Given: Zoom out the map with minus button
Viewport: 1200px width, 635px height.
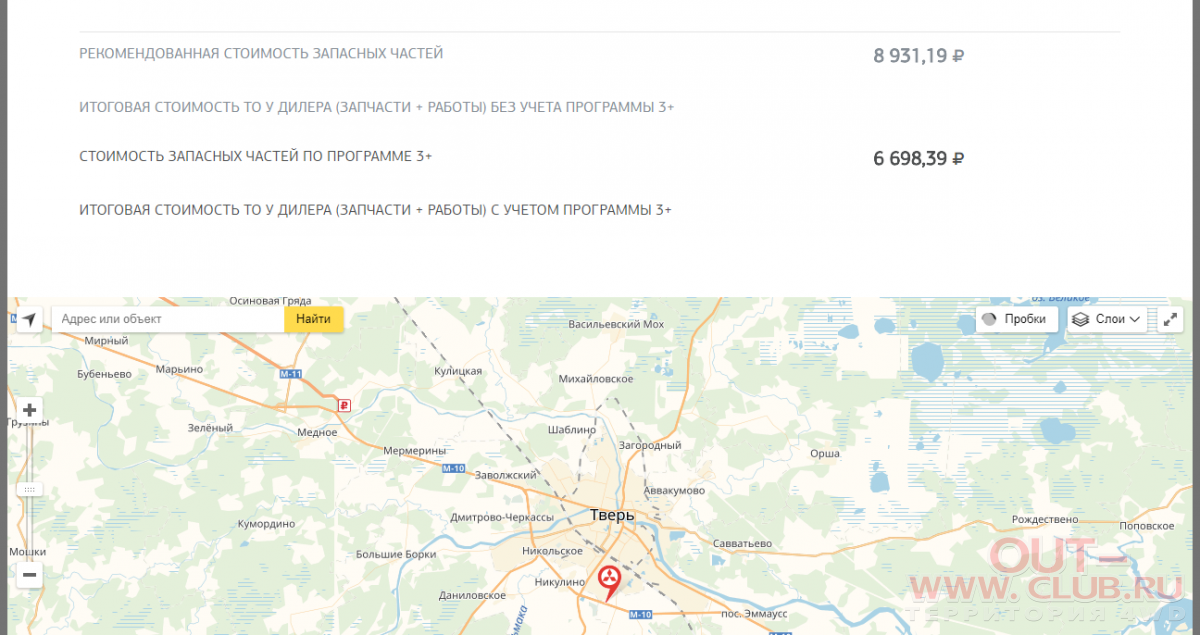Looking at the screenshot, I should (x=30, y=575).
